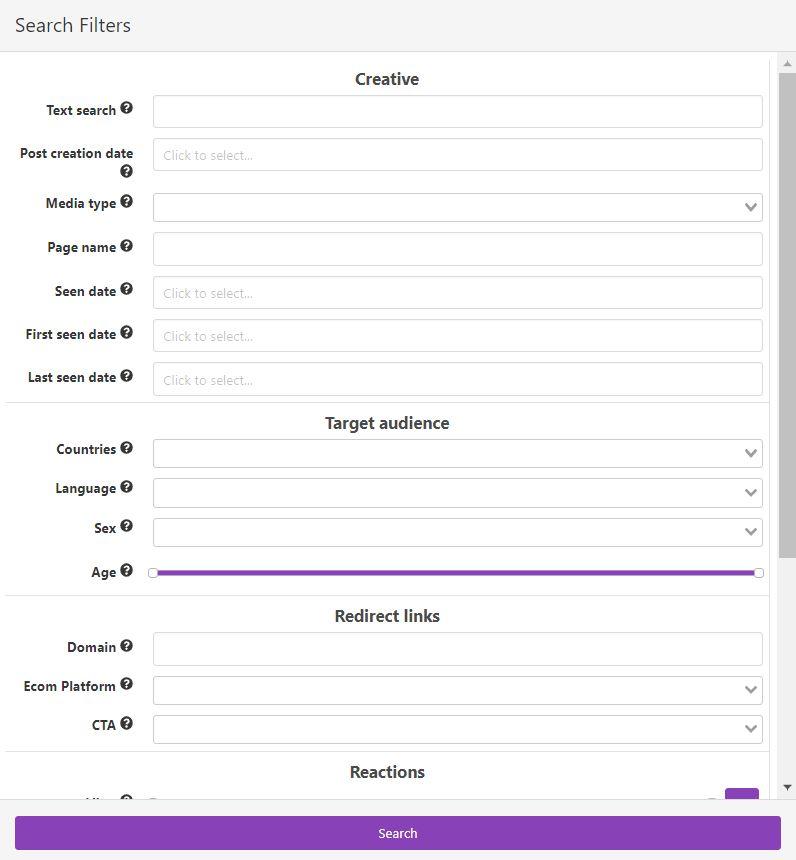Click the Language help question mark

(126, 486)
